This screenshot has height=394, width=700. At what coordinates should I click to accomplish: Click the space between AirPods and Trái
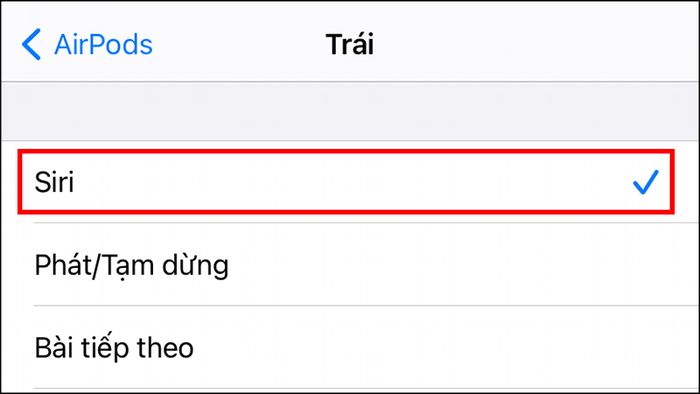pos(239,44)
